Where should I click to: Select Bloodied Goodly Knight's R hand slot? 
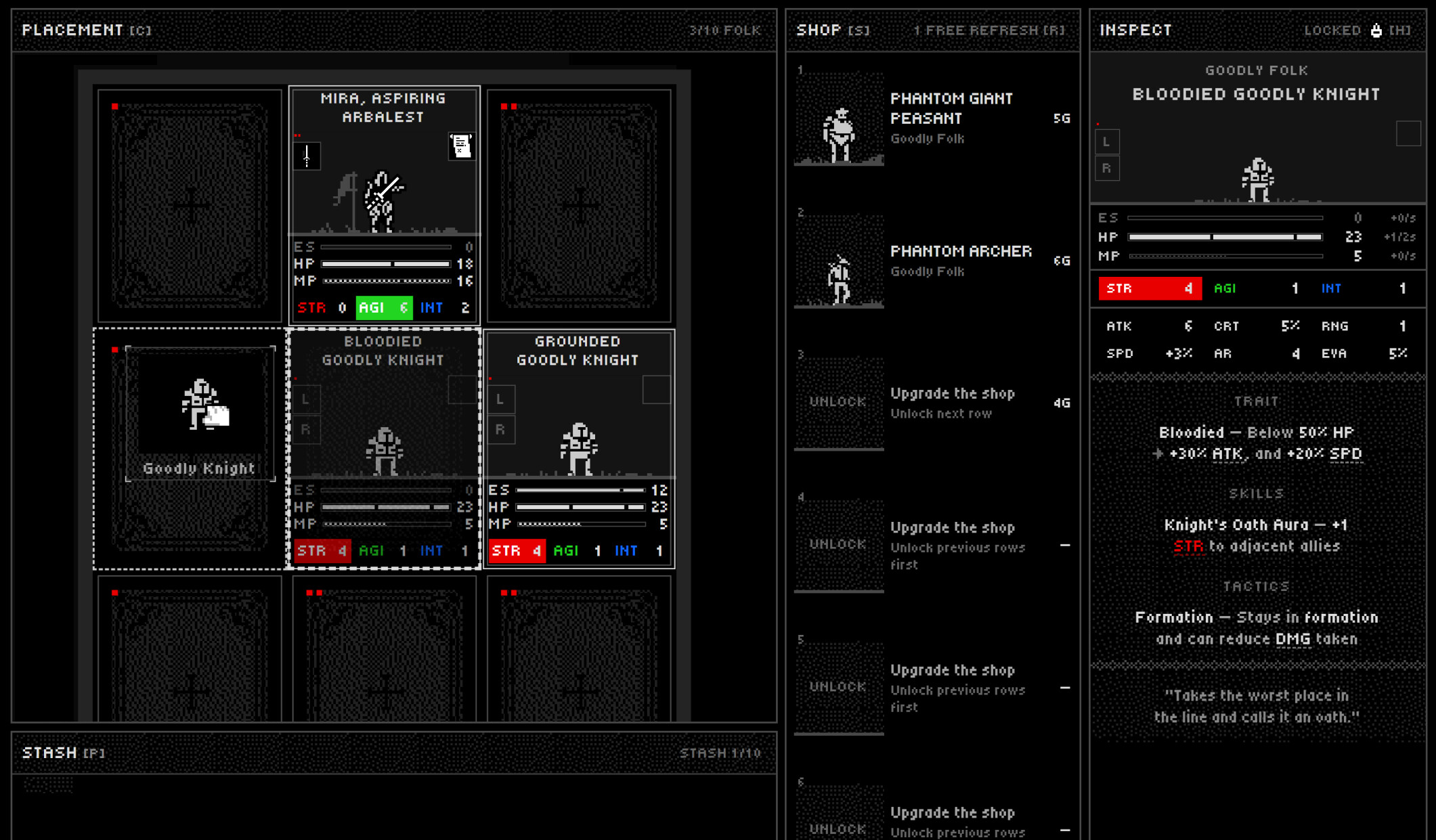[306, 430]
